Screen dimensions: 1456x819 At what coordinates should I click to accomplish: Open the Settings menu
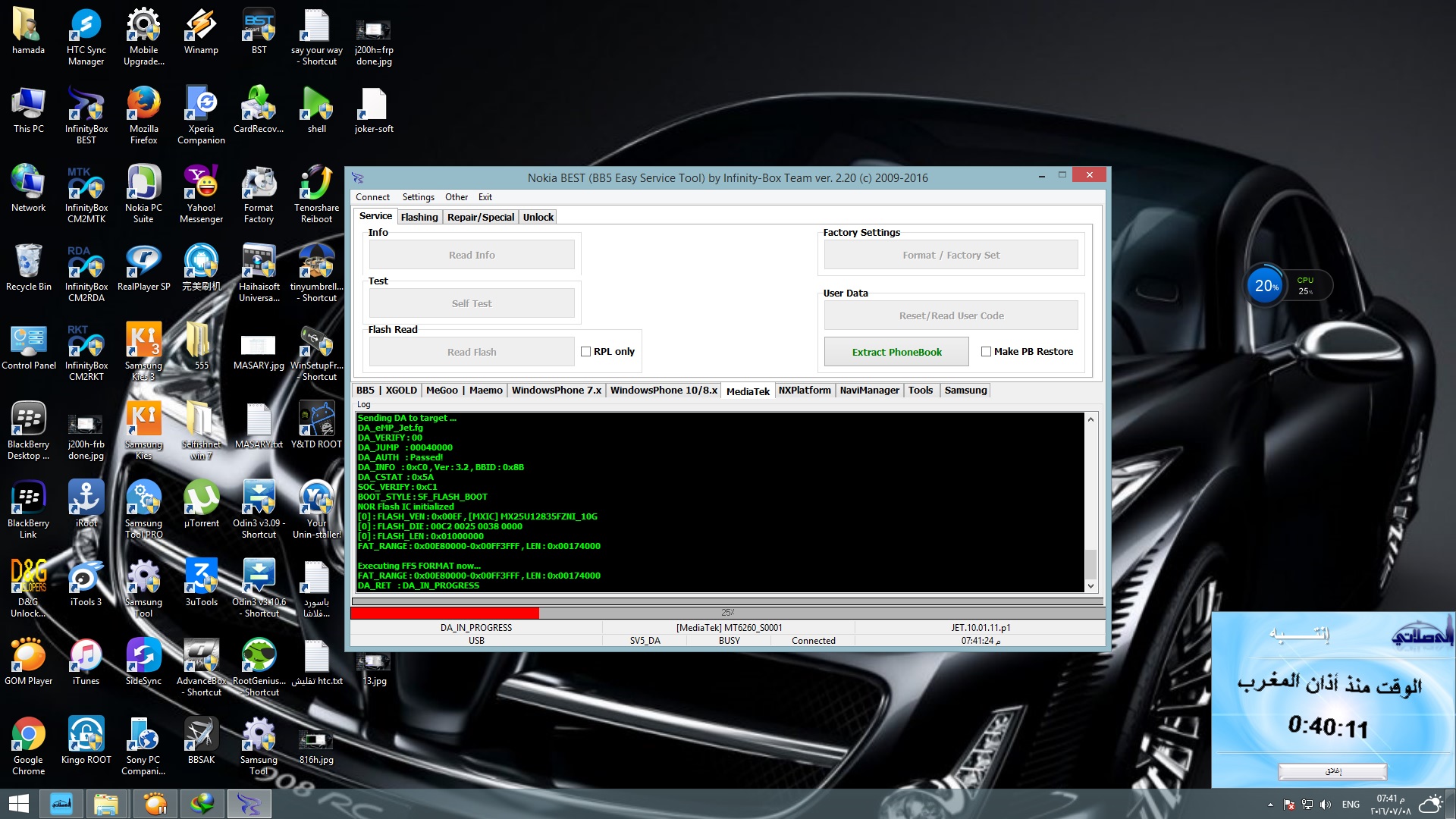pyautogui.click(x=418, y=196)
